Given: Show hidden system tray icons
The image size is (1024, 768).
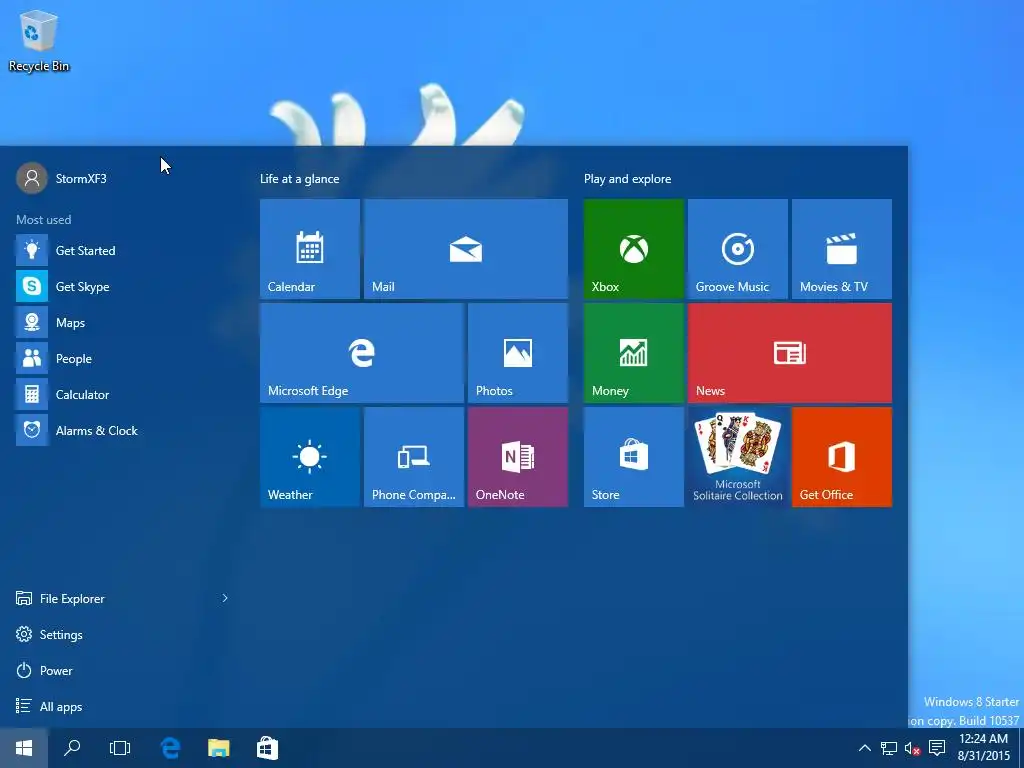Looking at the screenshot, I should tap(864, 748).
